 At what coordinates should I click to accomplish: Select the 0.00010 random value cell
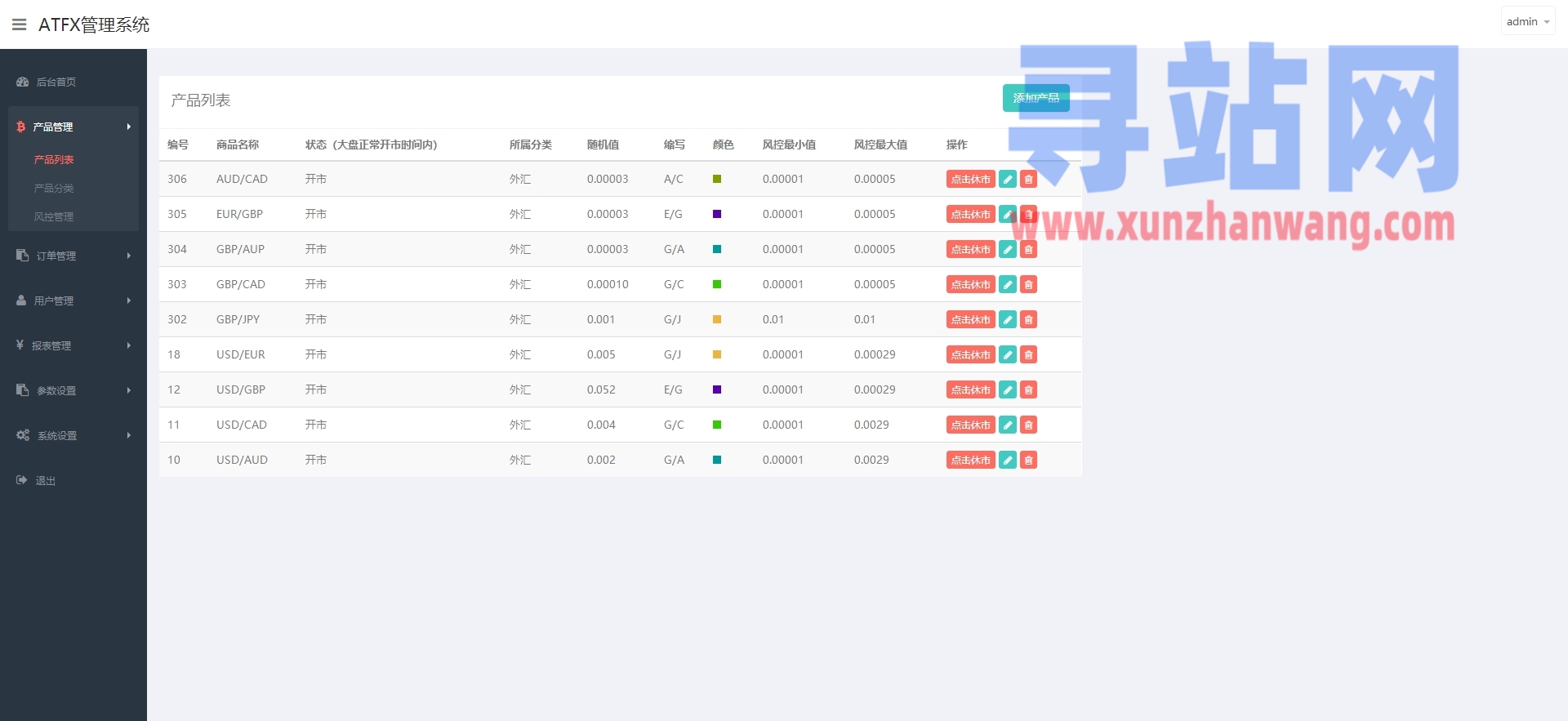tap(608, 284)
